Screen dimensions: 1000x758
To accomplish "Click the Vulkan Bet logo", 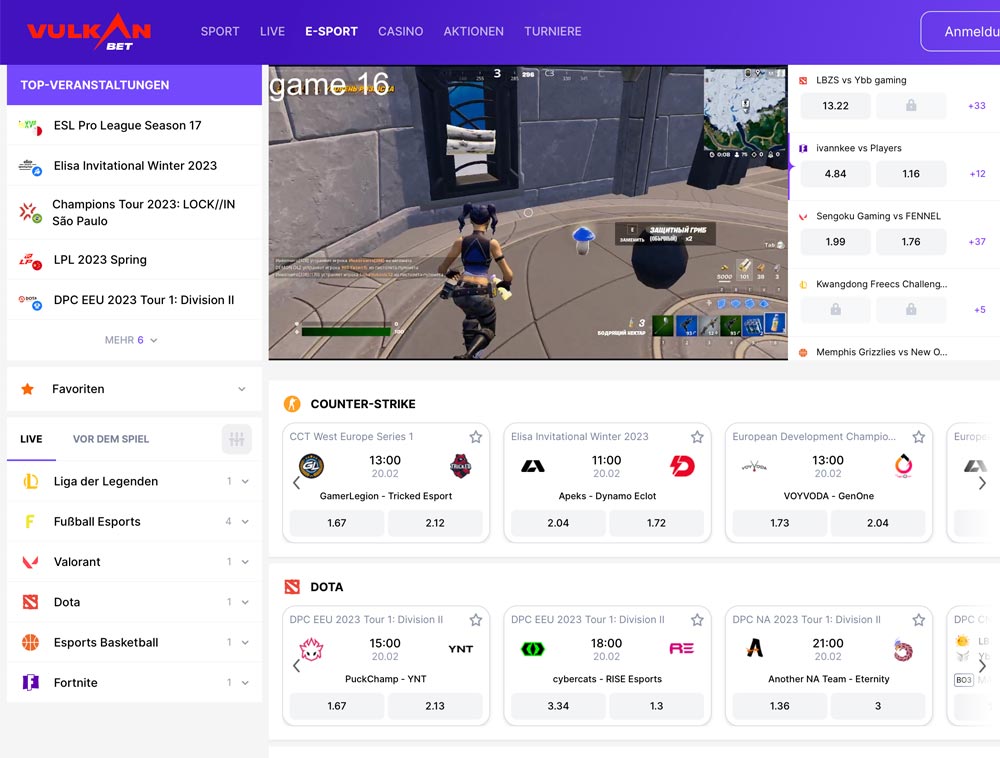I will pos(89,32).
